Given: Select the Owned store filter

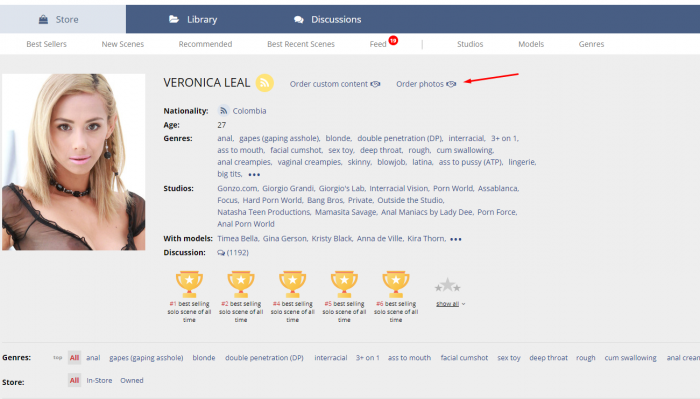Looking at the screenshot, I should point(132,380).
